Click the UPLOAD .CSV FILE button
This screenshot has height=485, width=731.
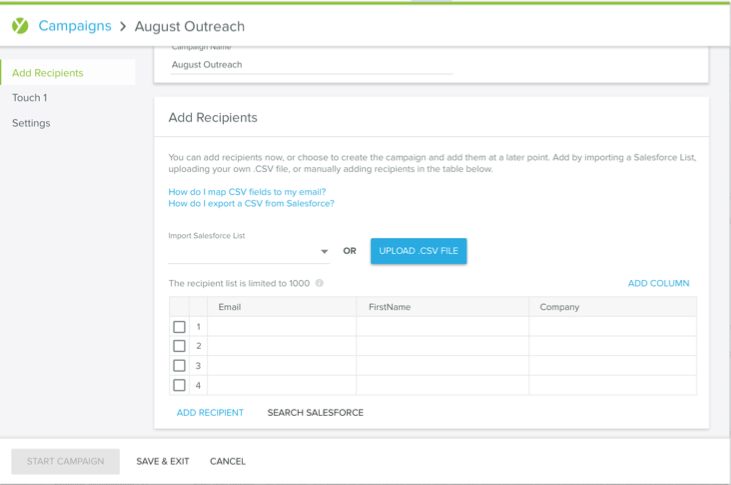click(x=419, y=251)
